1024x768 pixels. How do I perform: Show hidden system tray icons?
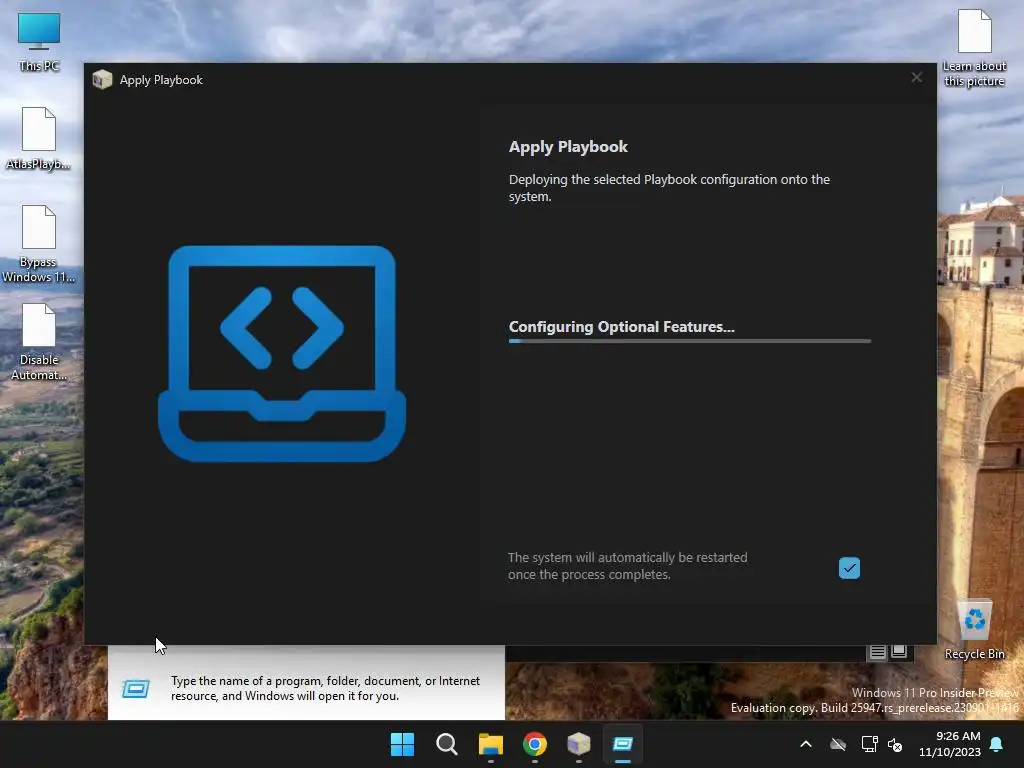coord(806,744)
